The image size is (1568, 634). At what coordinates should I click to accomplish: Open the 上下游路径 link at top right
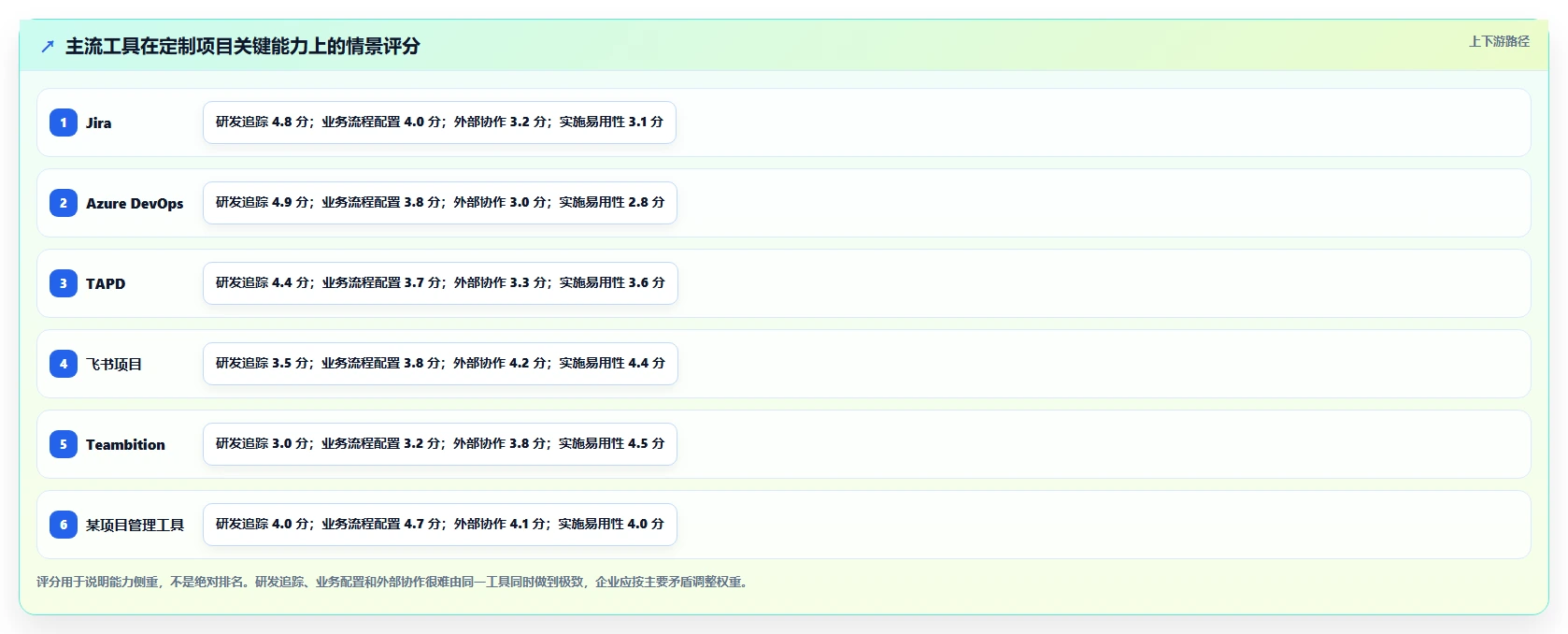point(1499,41)
